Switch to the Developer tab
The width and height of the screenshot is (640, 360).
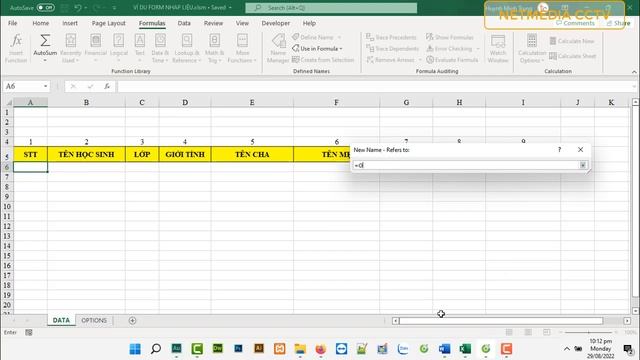(276, 23)
